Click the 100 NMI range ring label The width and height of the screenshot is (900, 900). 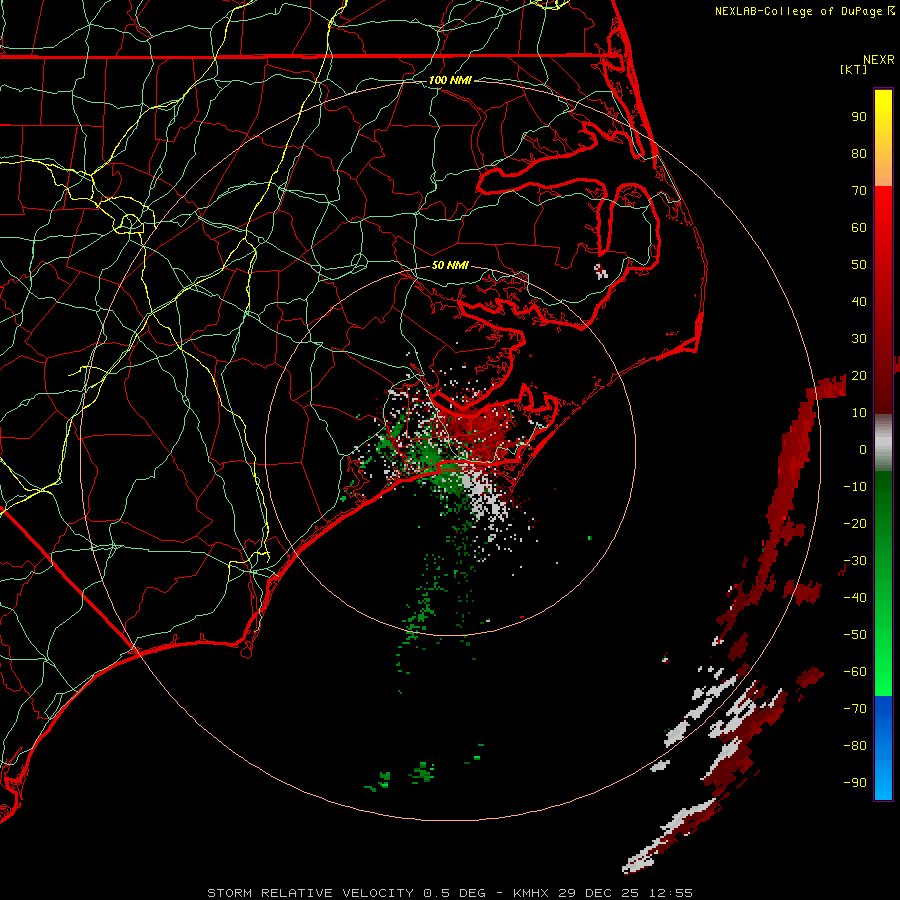coord(450,80)
